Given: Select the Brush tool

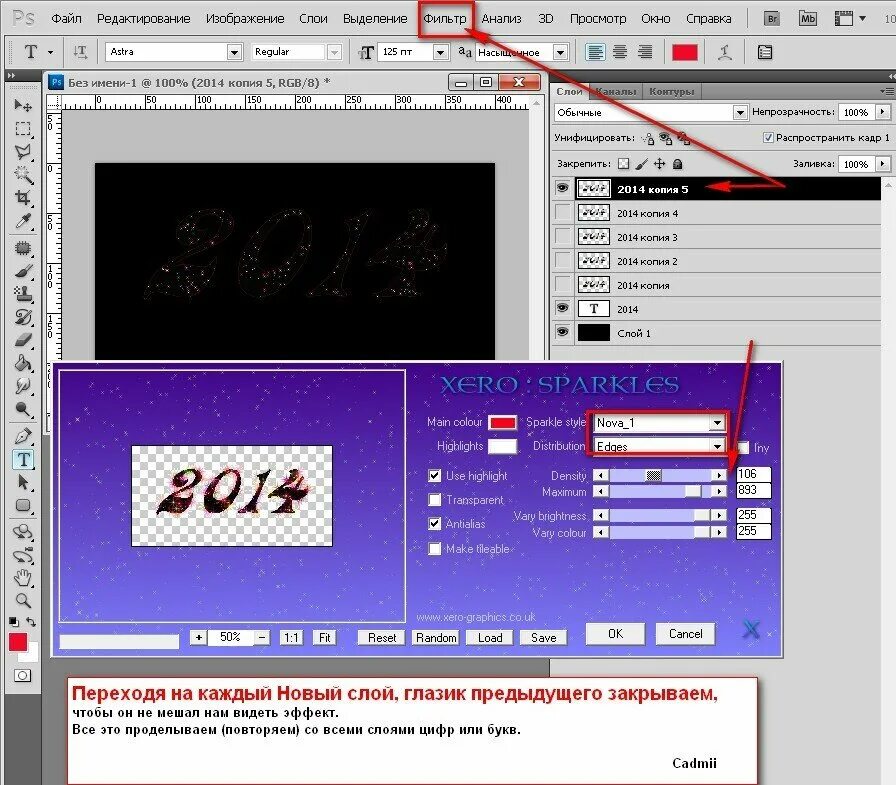Looking at the screenshot, I should point(23,271).
